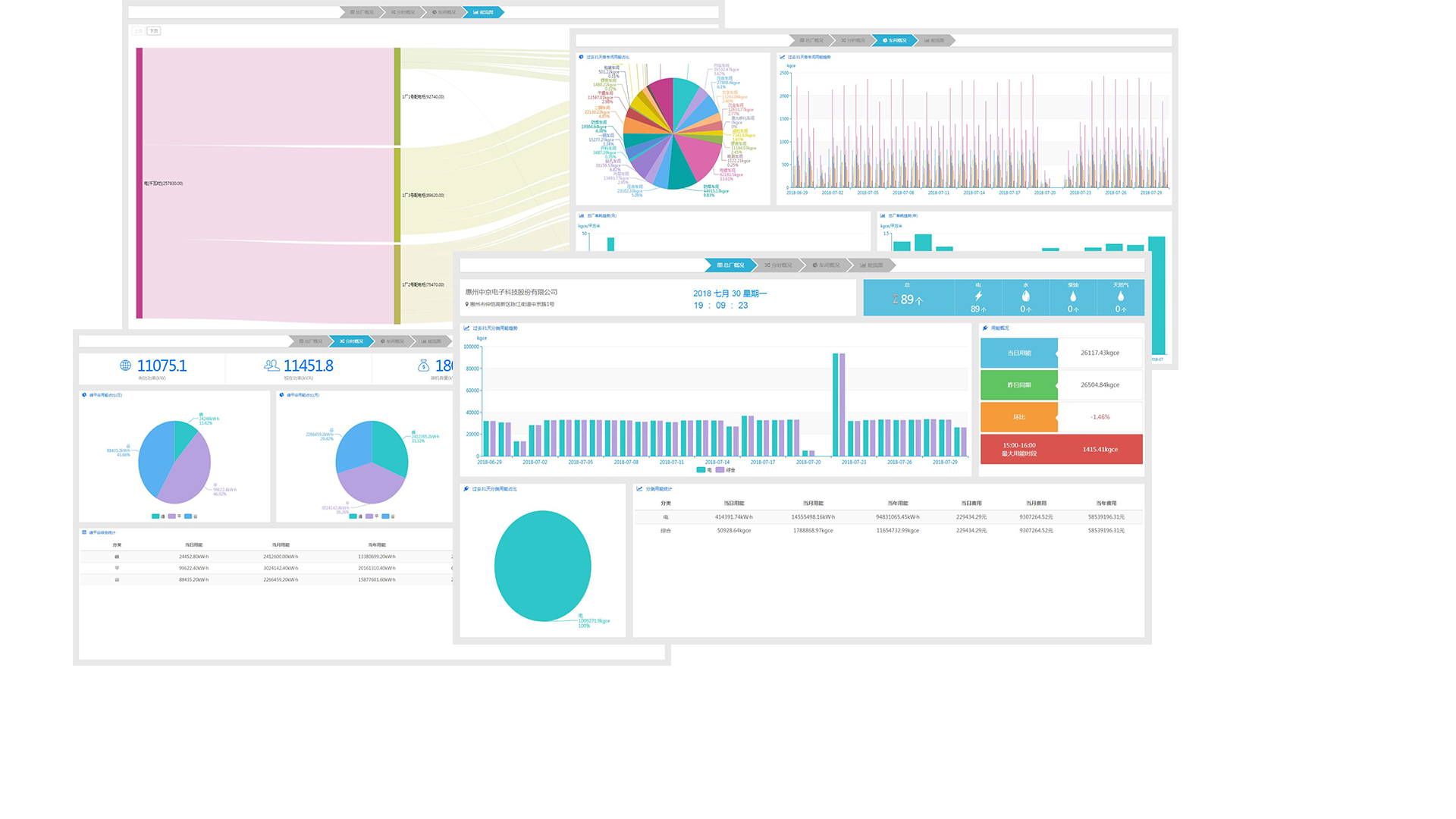Click the magenta Sankey source node bar
Screen dimensions: 1456x819
point(140,183)
